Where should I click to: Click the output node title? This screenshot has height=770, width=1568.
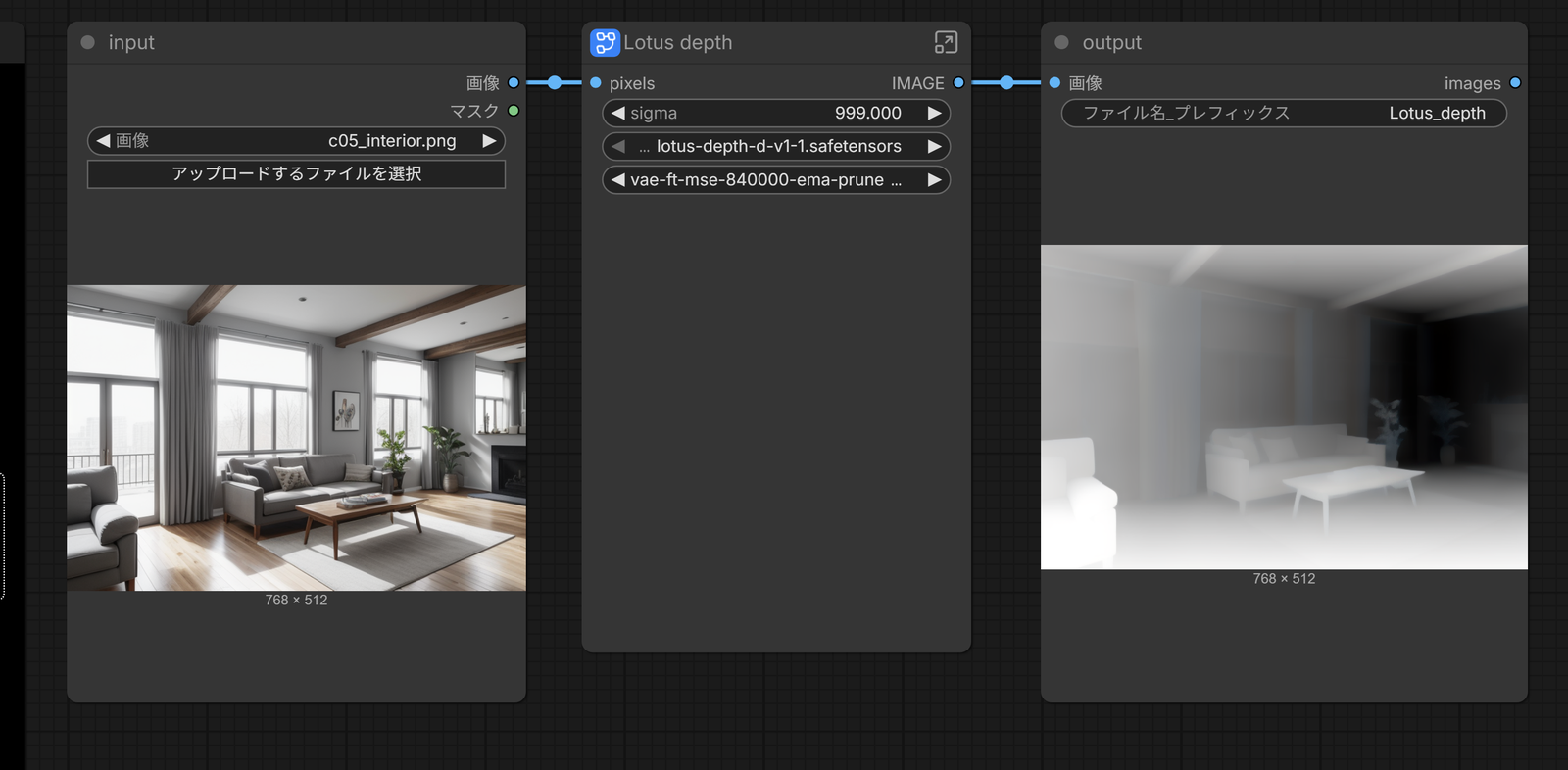1112,42
